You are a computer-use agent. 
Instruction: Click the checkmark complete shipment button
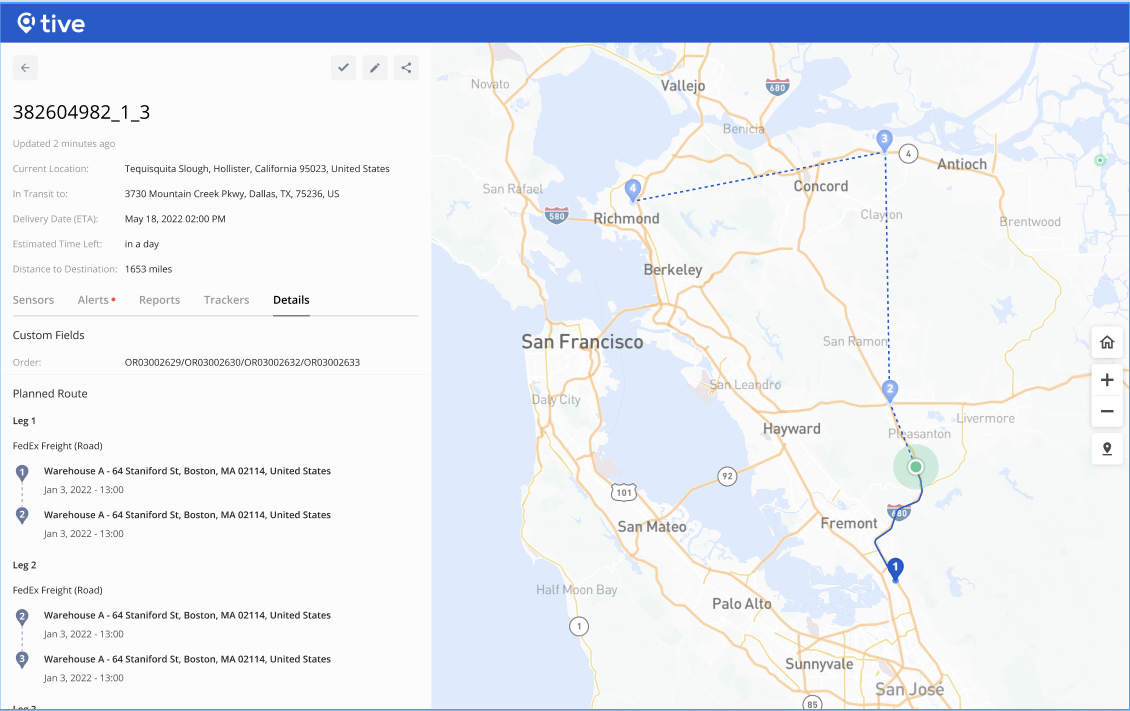pos(344,68)
